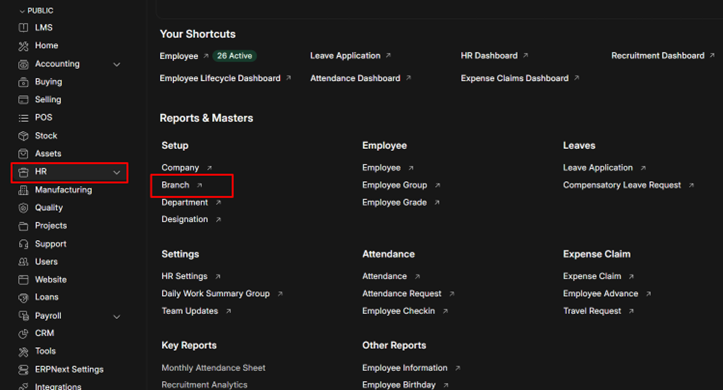Viewport: 723px width, 390px height.
Task: Open the Website workspace label
Action: (x=51, y=280)
